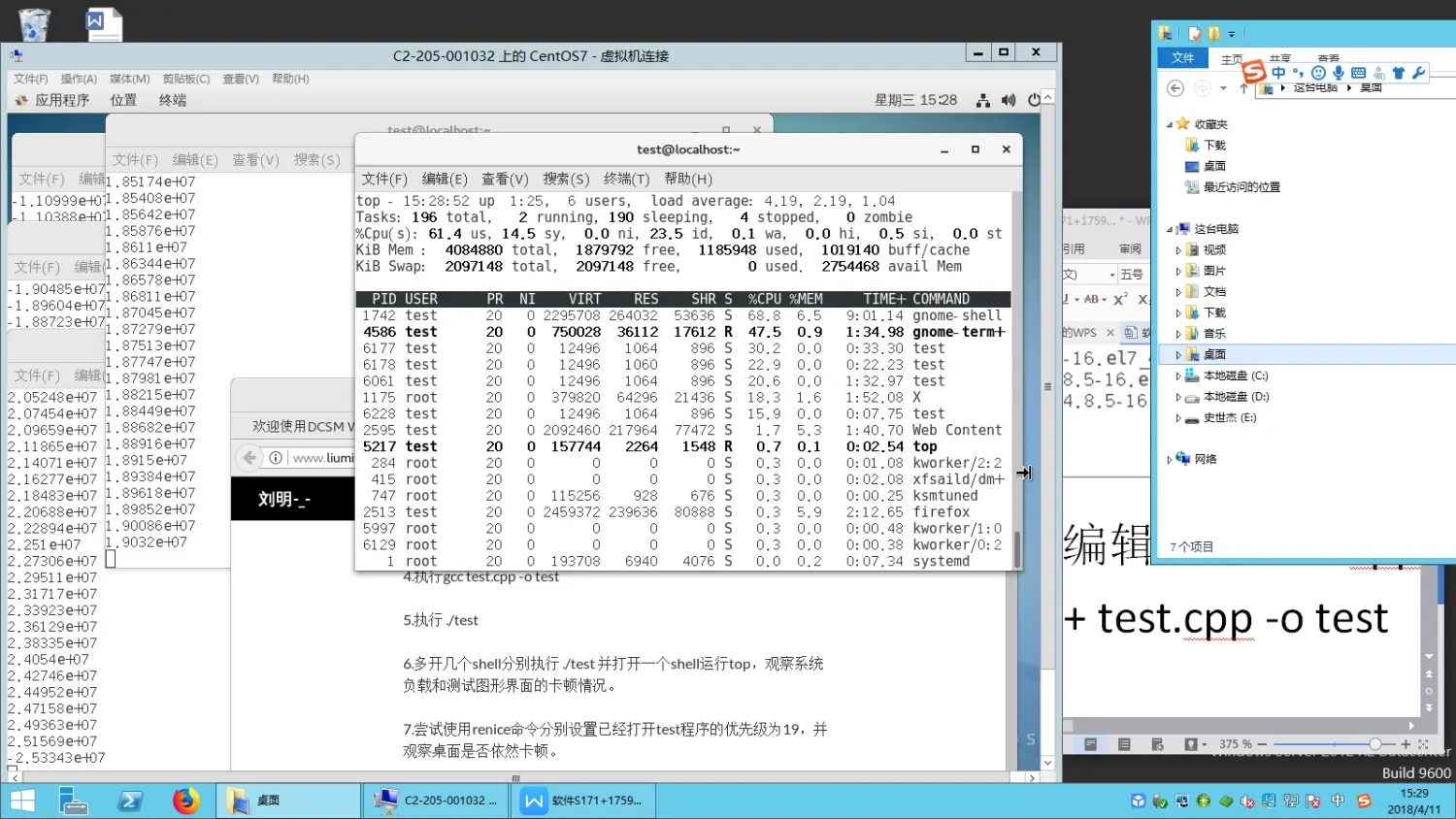
Task: Open CentOS power menu icon
Action: pyautogui.click(x=1034, y=100)
